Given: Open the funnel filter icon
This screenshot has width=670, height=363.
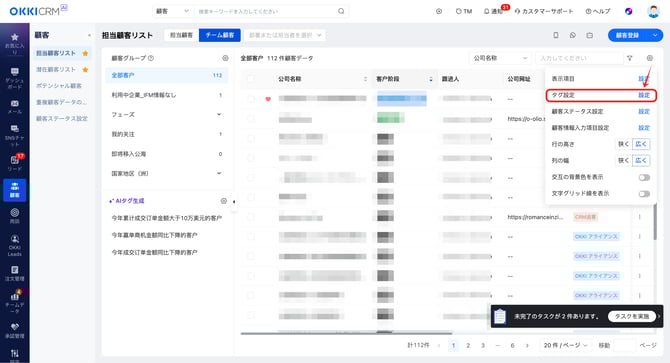Looking at the screenshot, I should coord(630,58).
